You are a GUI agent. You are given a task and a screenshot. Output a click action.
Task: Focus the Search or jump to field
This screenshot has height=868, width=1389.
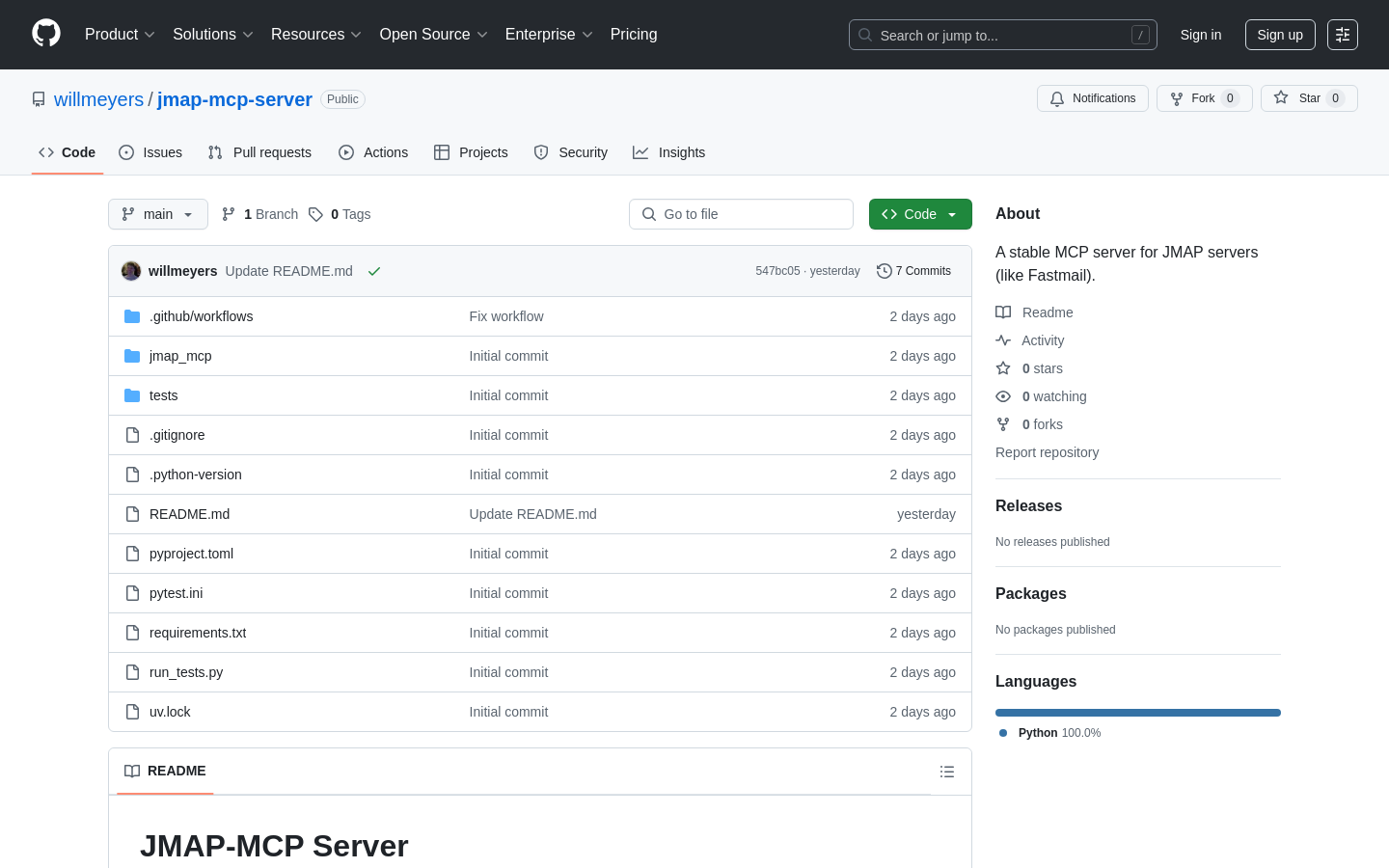pos(1003,35)
